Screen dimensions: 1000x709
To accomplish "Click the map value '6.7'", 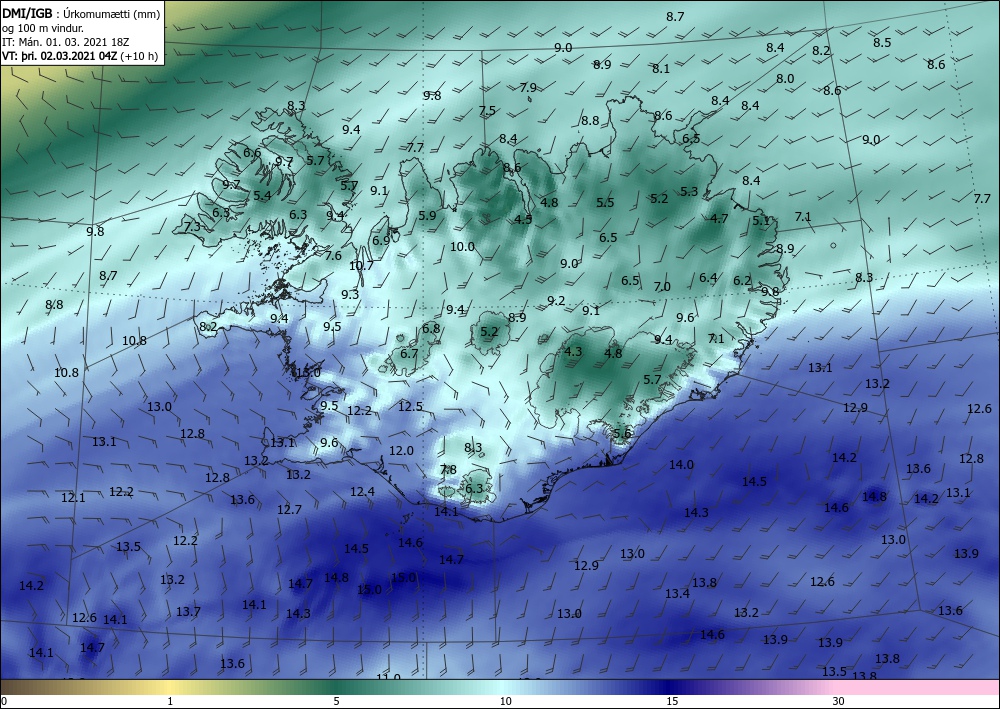I will coord(409,354).
